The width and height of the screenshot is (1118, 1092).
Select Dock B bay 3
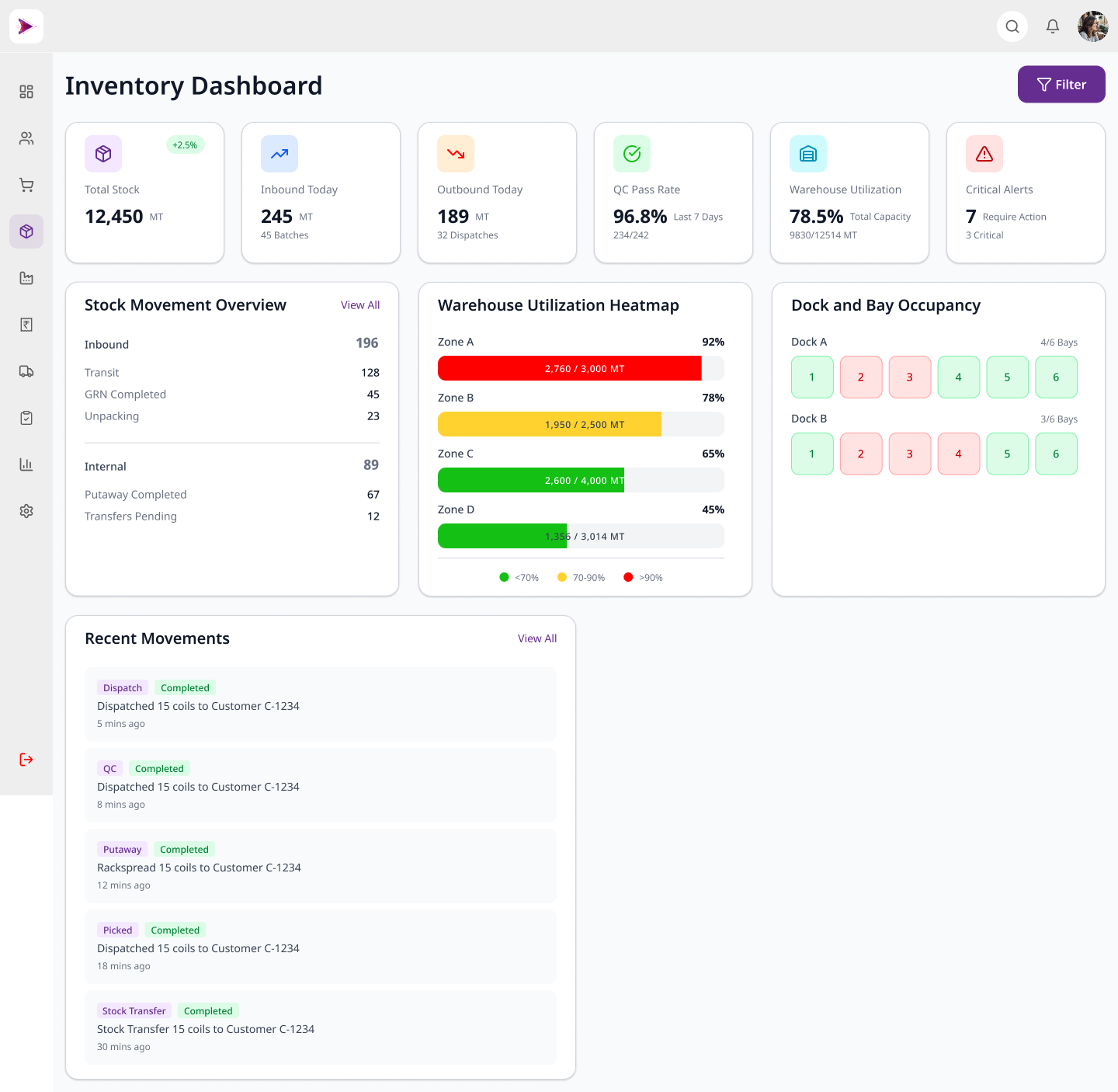pos(910,454)
